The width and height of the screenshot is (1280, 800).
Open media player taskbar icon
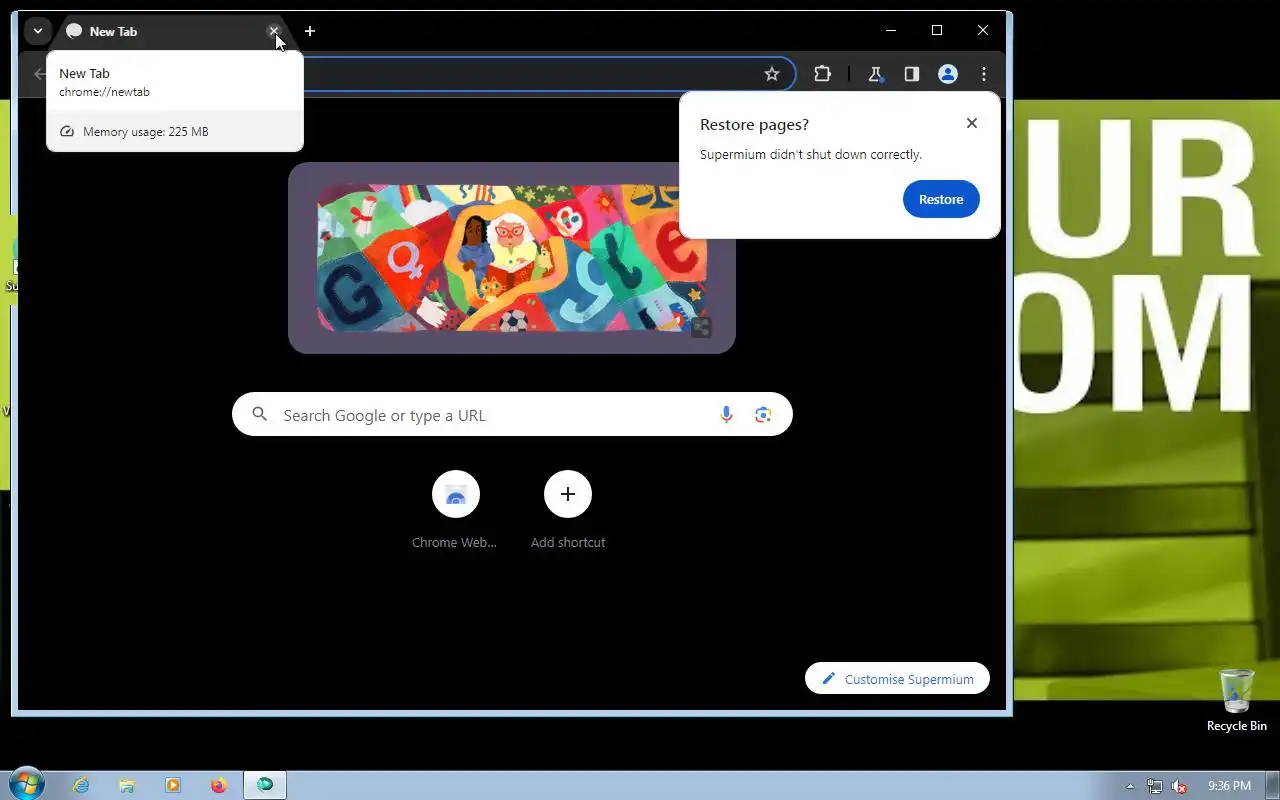(x=173, y=785)
